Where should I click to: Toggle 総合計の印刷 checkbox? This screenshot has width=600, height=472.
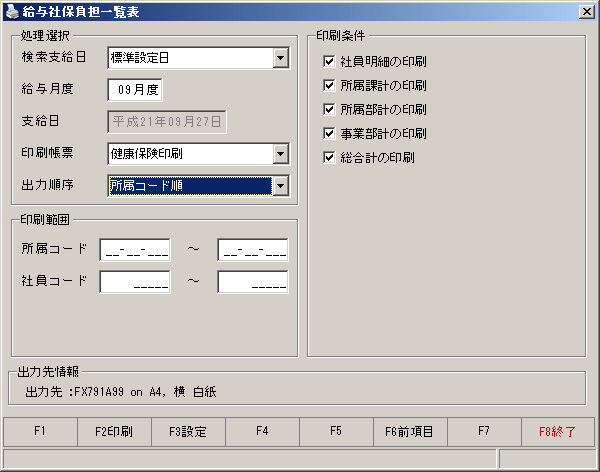329,157
